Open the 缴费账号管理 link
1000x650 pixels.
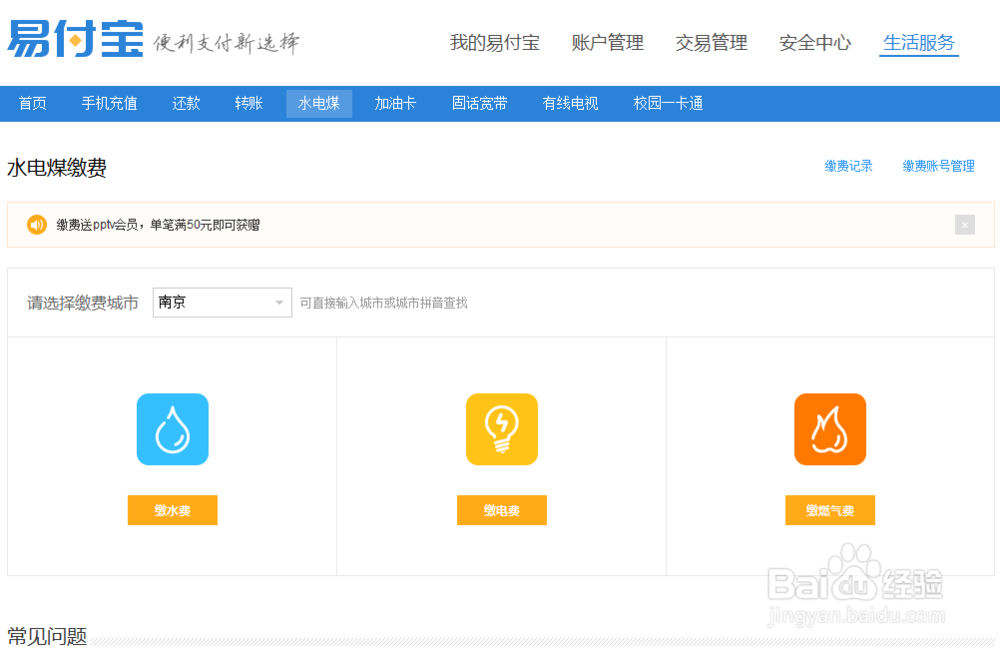tap(938, 166)
